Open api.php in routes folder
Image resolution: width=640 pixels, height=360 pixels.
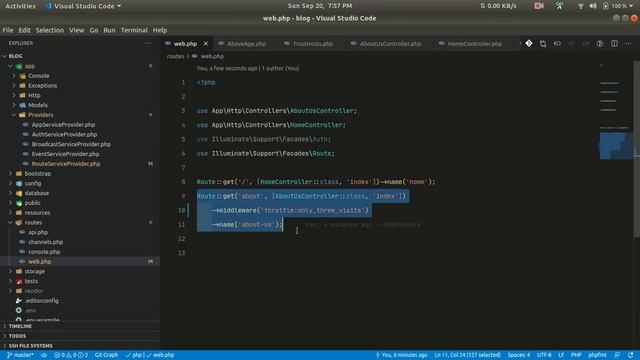click(38, 232)
